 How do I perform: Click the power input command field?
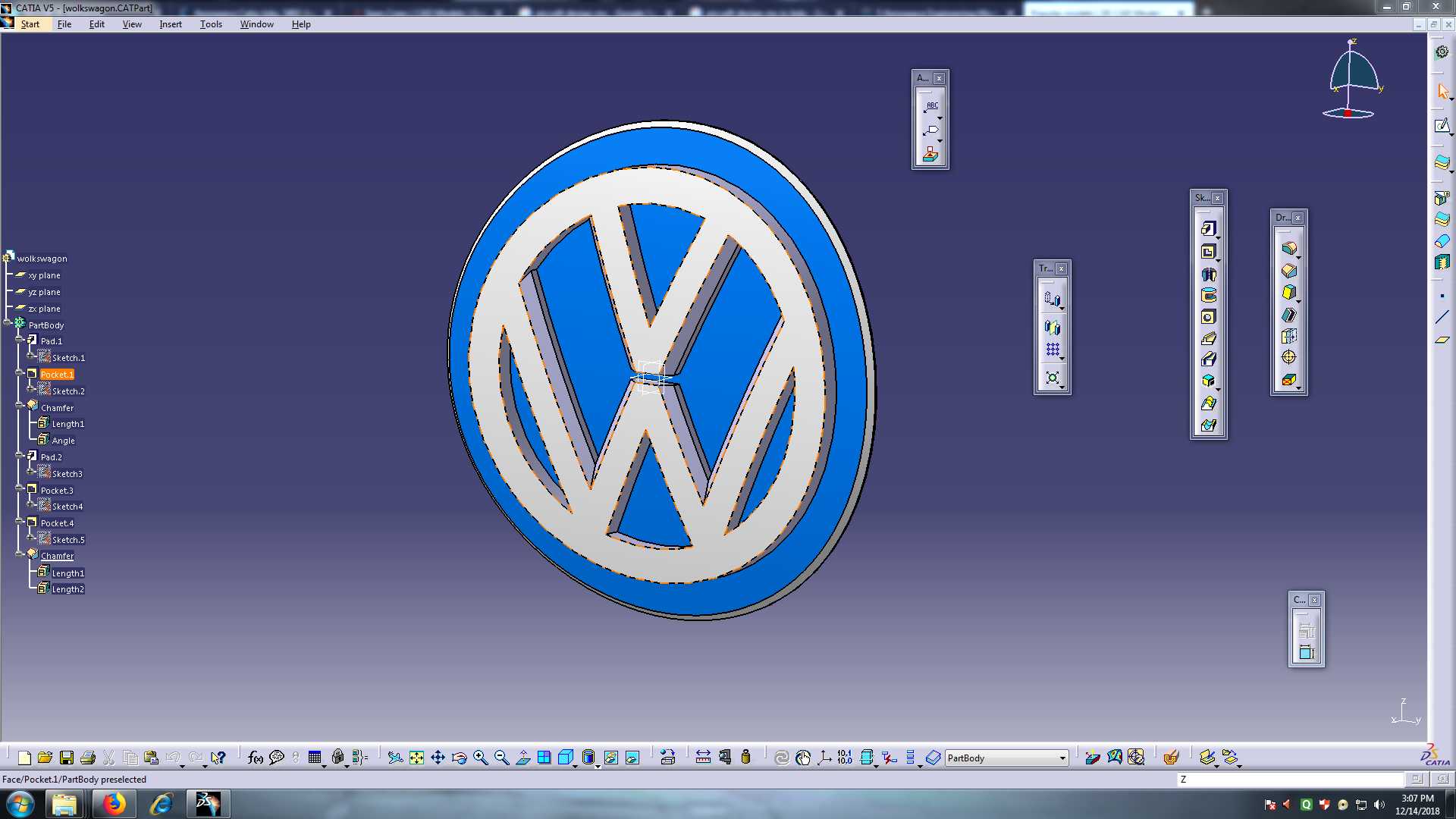[x=1291, y=780]
